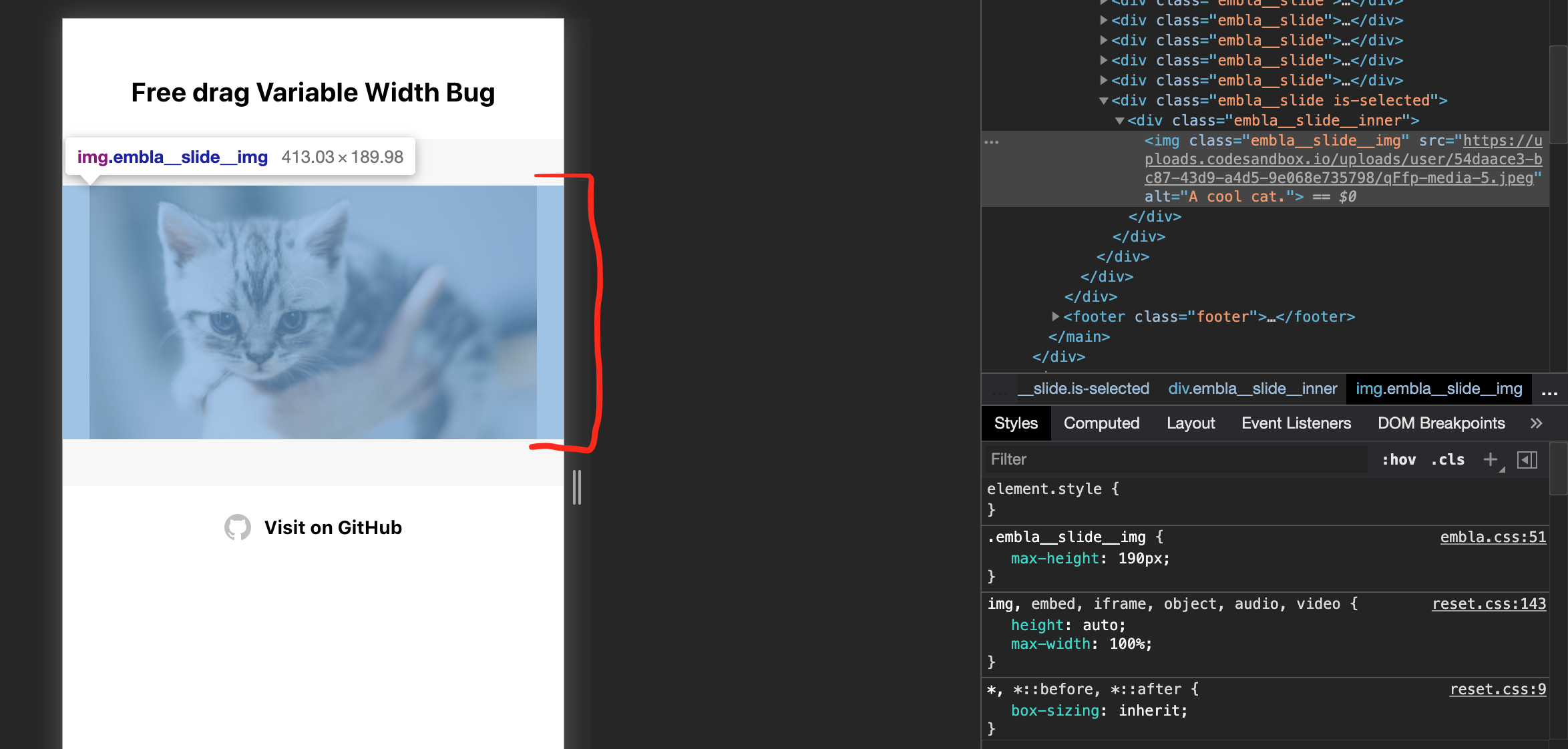Switch to the Computed tab
Image resolution: width=1568 pixels, height=749 pixels.
[x=1101, y=423]
